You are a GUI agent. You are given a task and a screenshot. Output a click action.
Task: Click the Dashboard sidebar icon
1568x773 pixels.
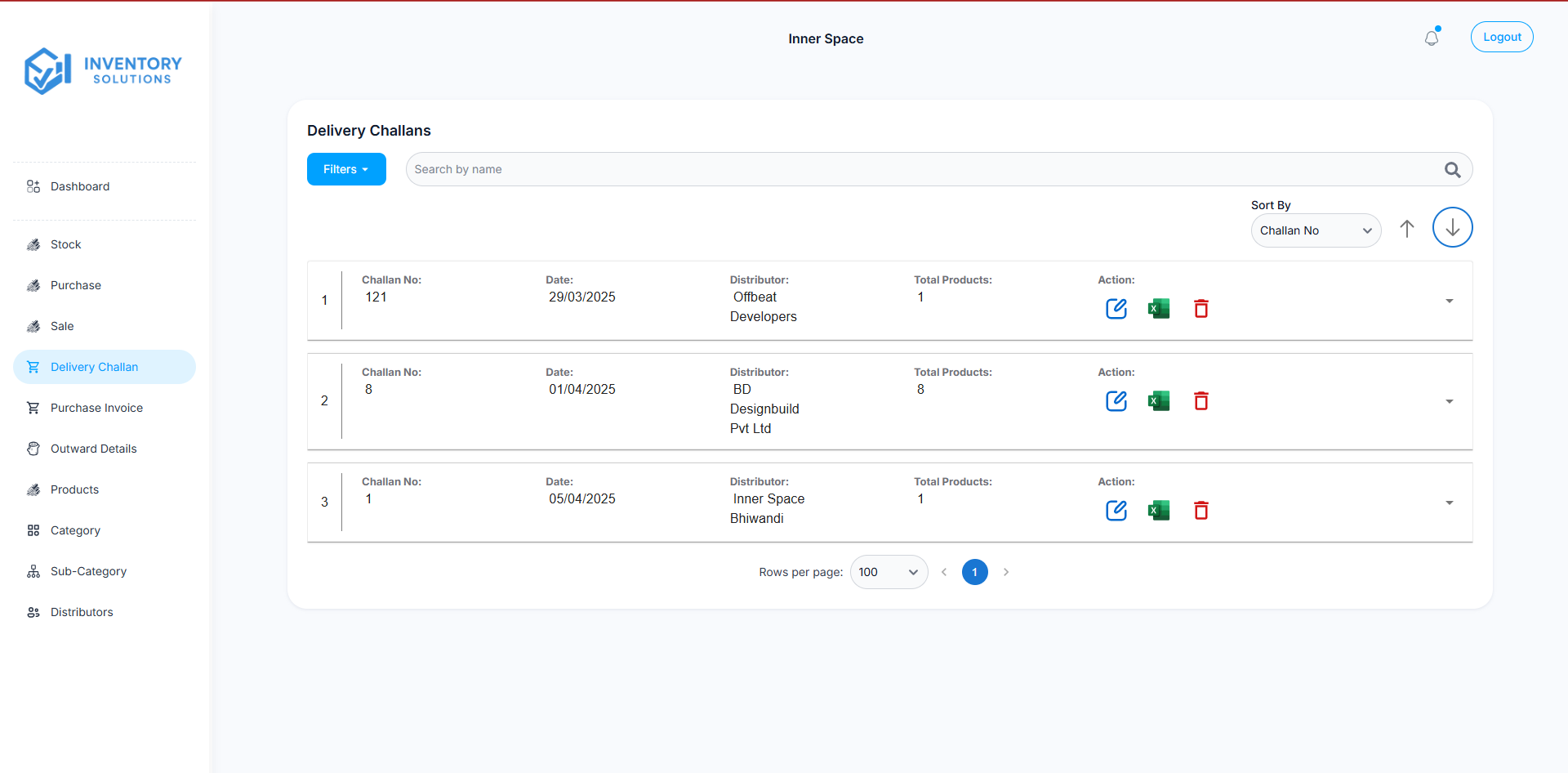click(33, 186)
